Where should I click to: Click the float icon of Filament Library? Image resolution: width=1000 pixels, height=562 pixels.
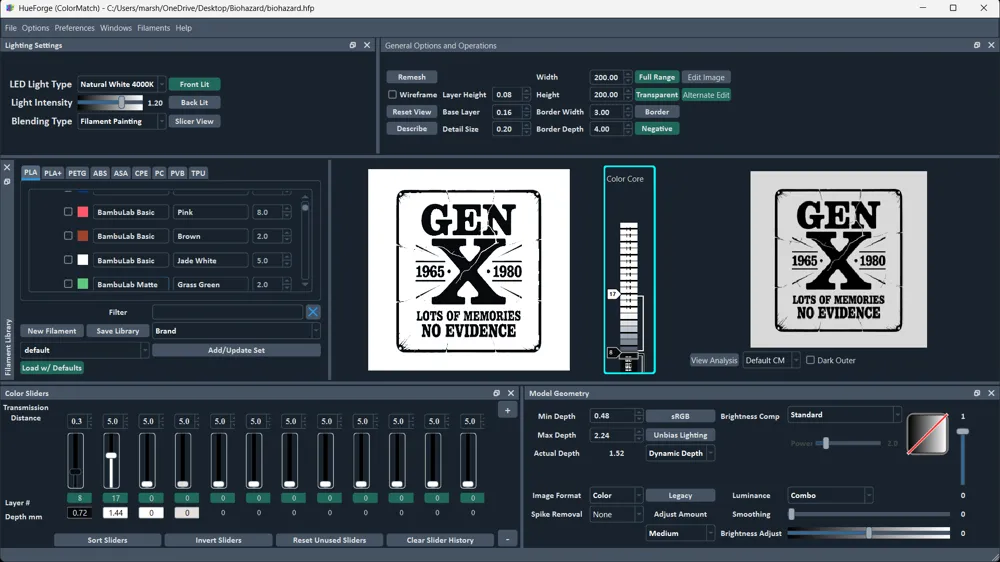click(7, 182)
